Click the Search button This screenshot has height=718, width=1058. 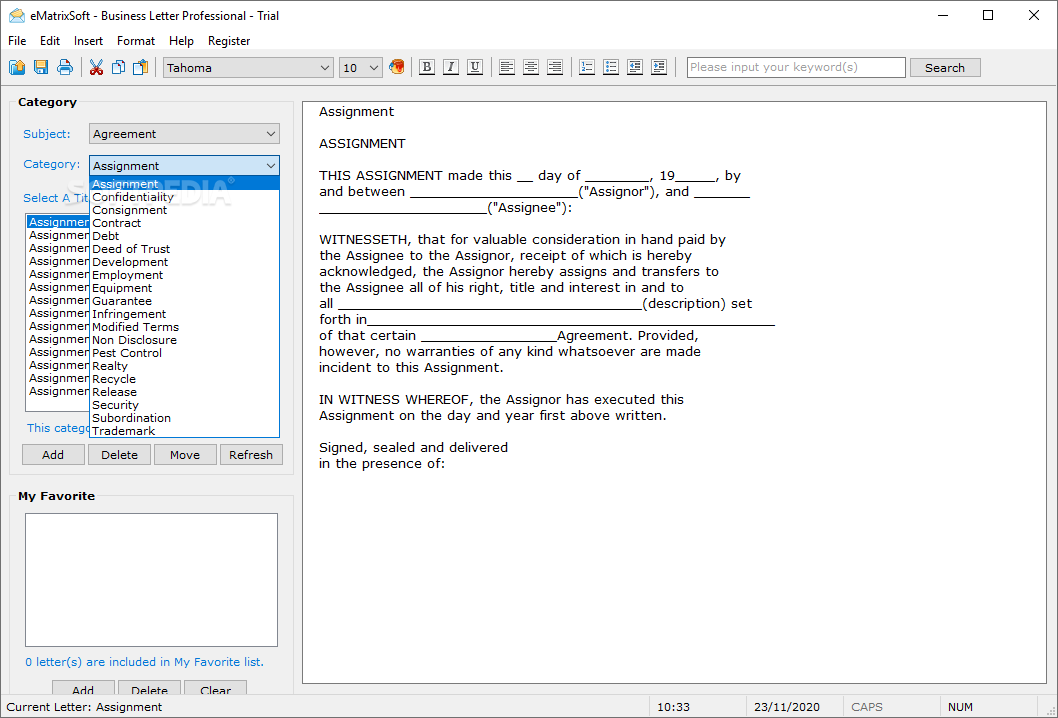[x=945, y=67]
